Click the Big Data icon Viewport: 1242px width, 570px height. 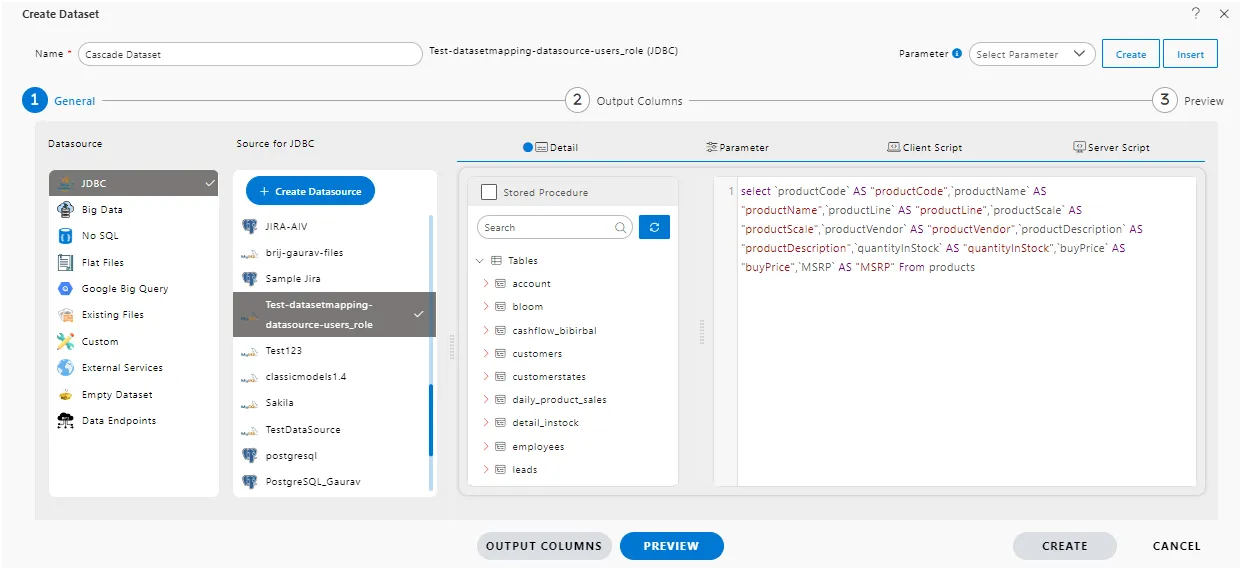65,210
